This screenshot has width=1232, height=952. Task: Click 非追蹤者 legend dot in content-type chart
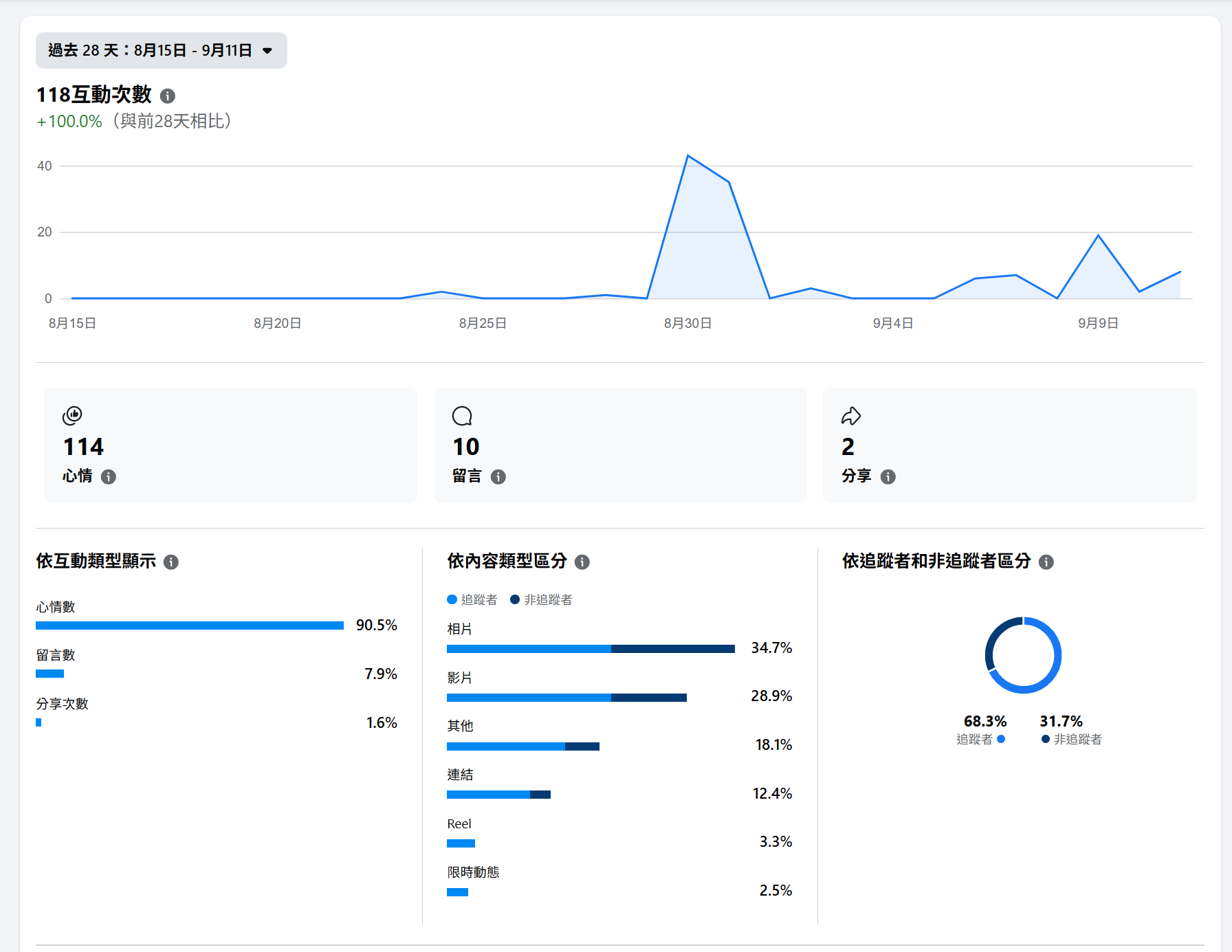(x=515, y=599)
